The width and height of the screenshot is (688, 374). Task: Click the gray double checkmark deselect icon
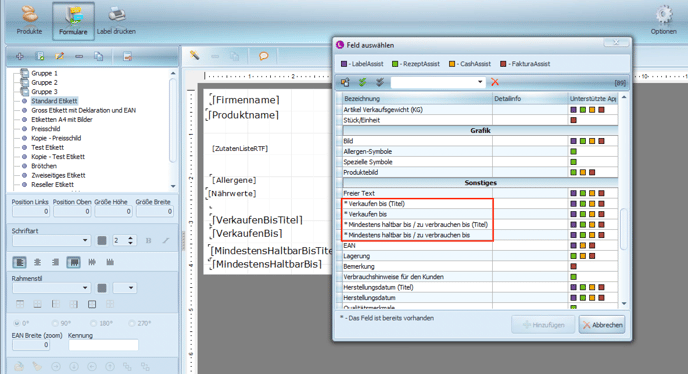(380, 82)
